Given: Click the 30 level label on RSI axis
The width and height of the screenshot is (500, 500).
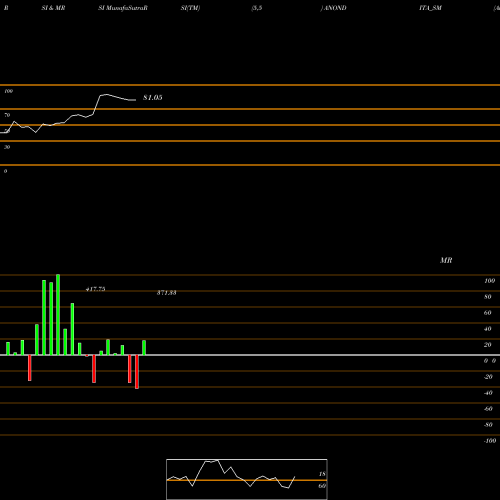Looking at the screenshot, I should tap(7, 147).
